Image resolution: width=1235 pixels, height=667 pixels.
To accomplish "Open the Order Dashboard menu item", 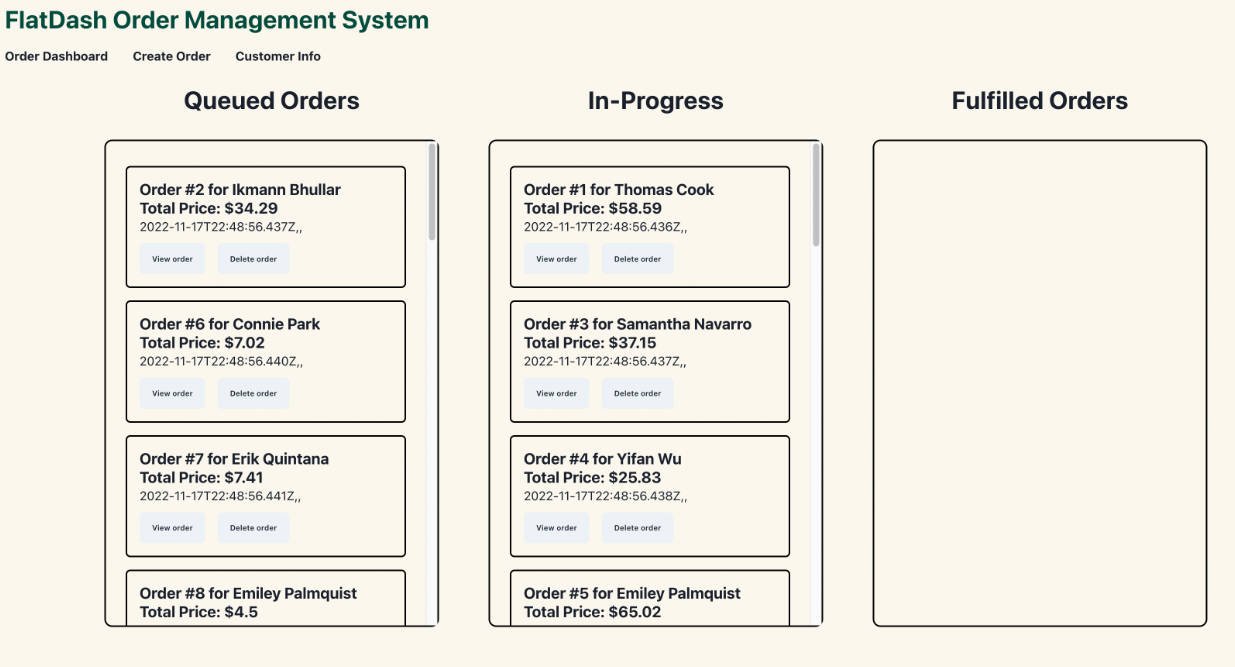I will [56, 57].
